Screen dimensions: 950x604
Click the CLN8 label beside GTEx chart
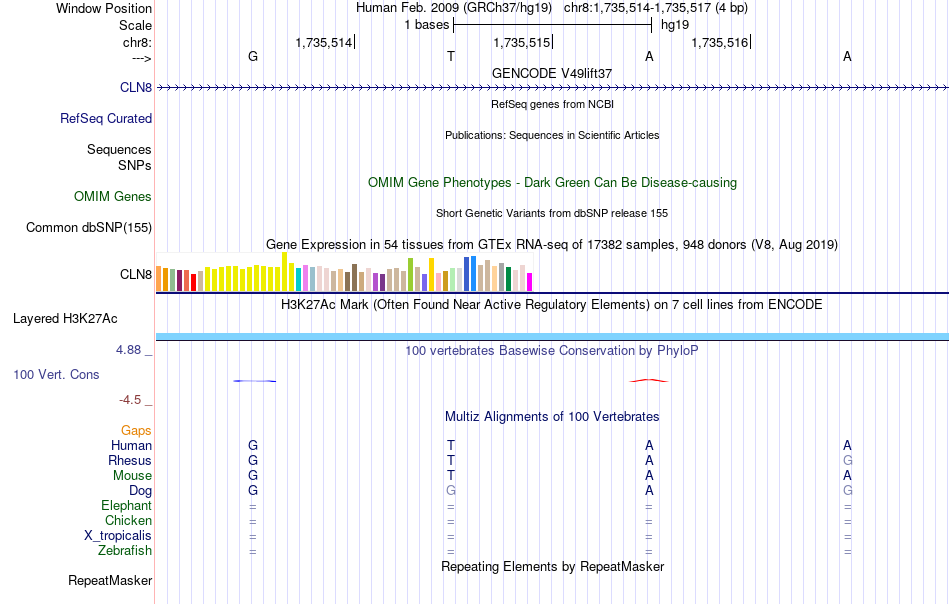coord(136,274)
